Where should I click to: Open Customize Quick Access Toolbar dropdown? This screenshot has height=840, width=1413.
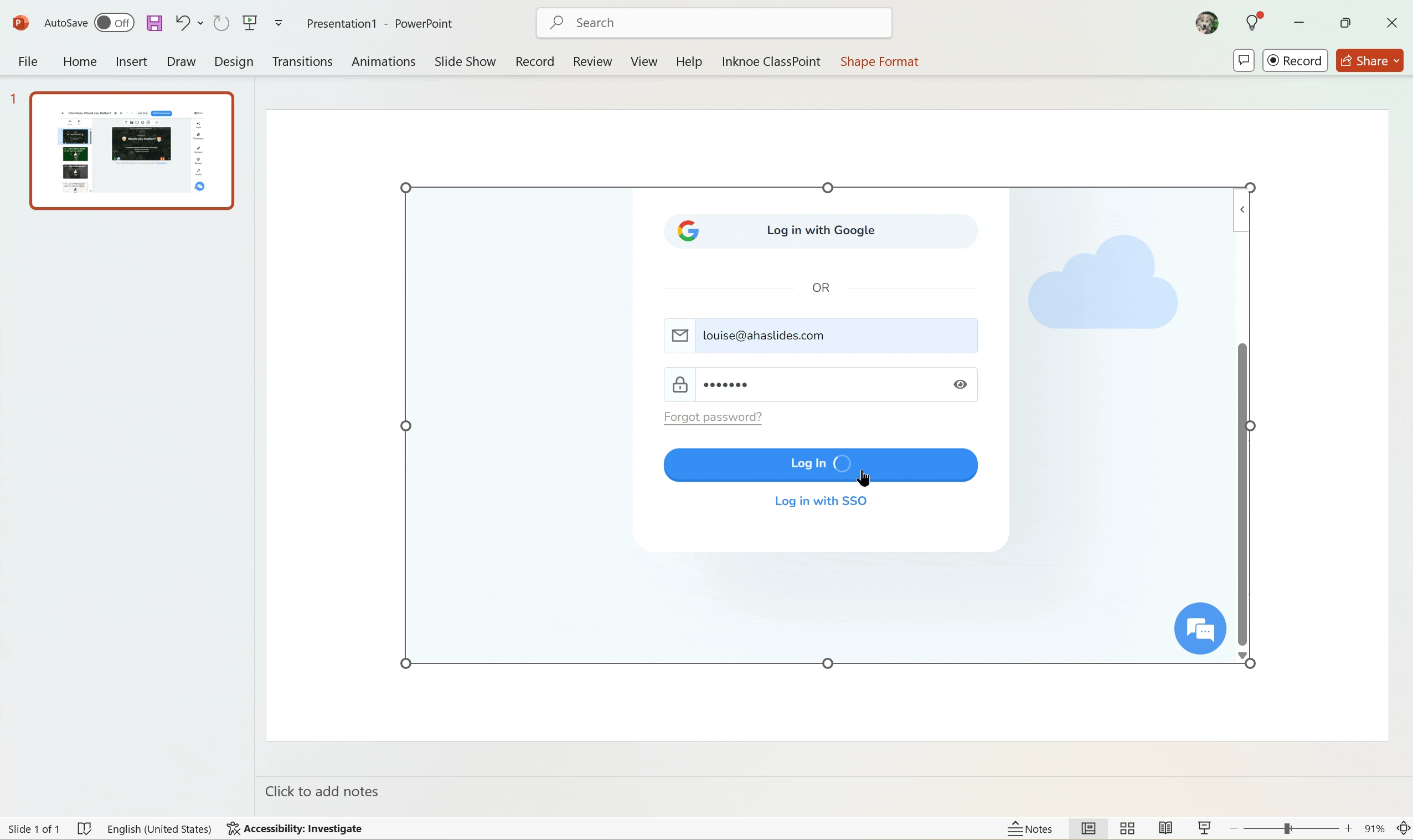point(279,23)
